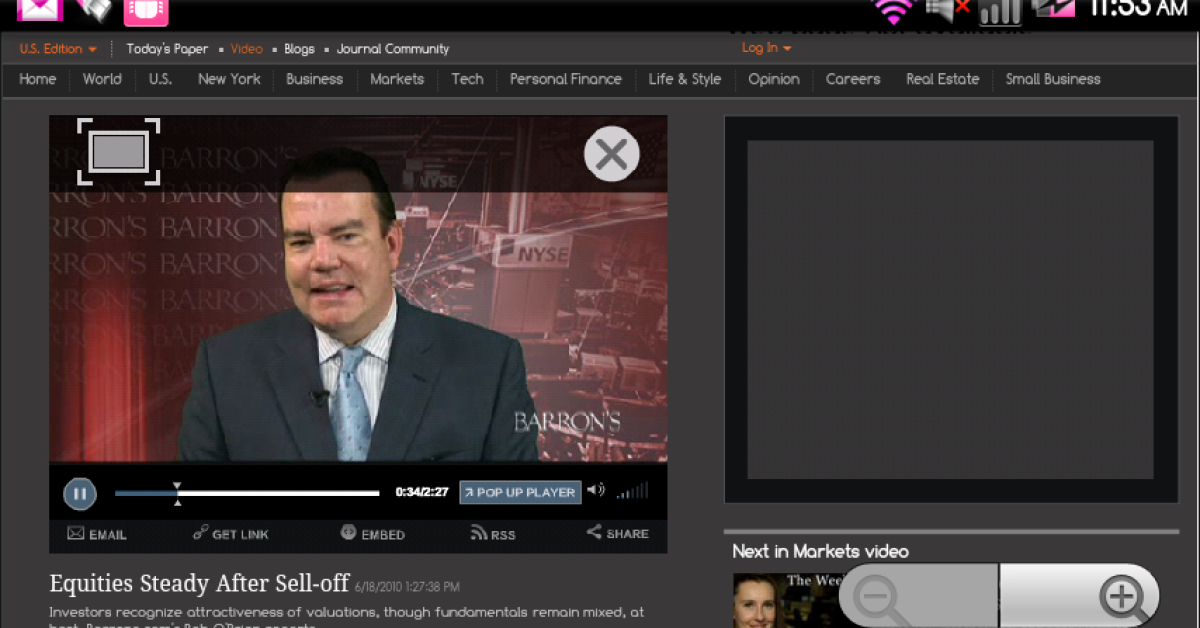Open the Pop Up Player
The height and width of the screenshot is (628, 1200).
tap(520, 492)
